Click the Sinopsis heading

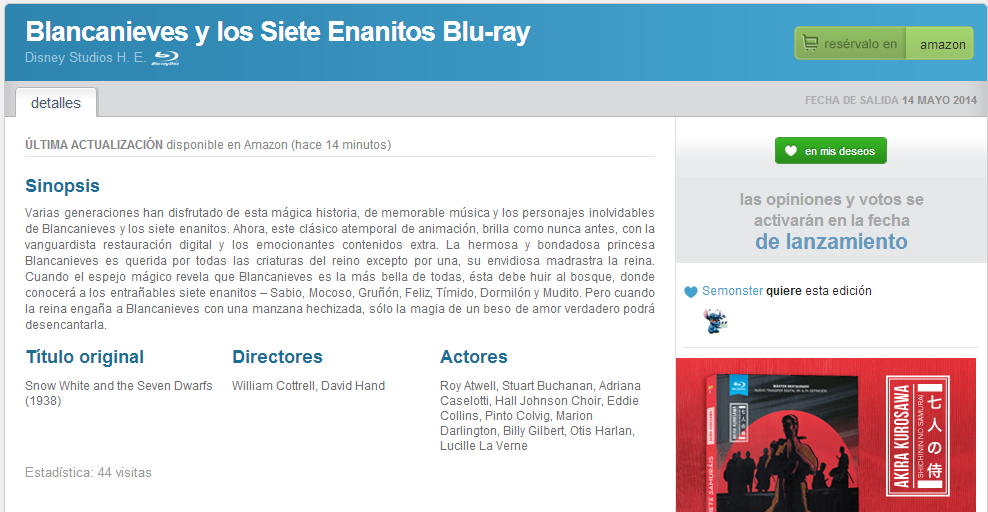(62, 186)
